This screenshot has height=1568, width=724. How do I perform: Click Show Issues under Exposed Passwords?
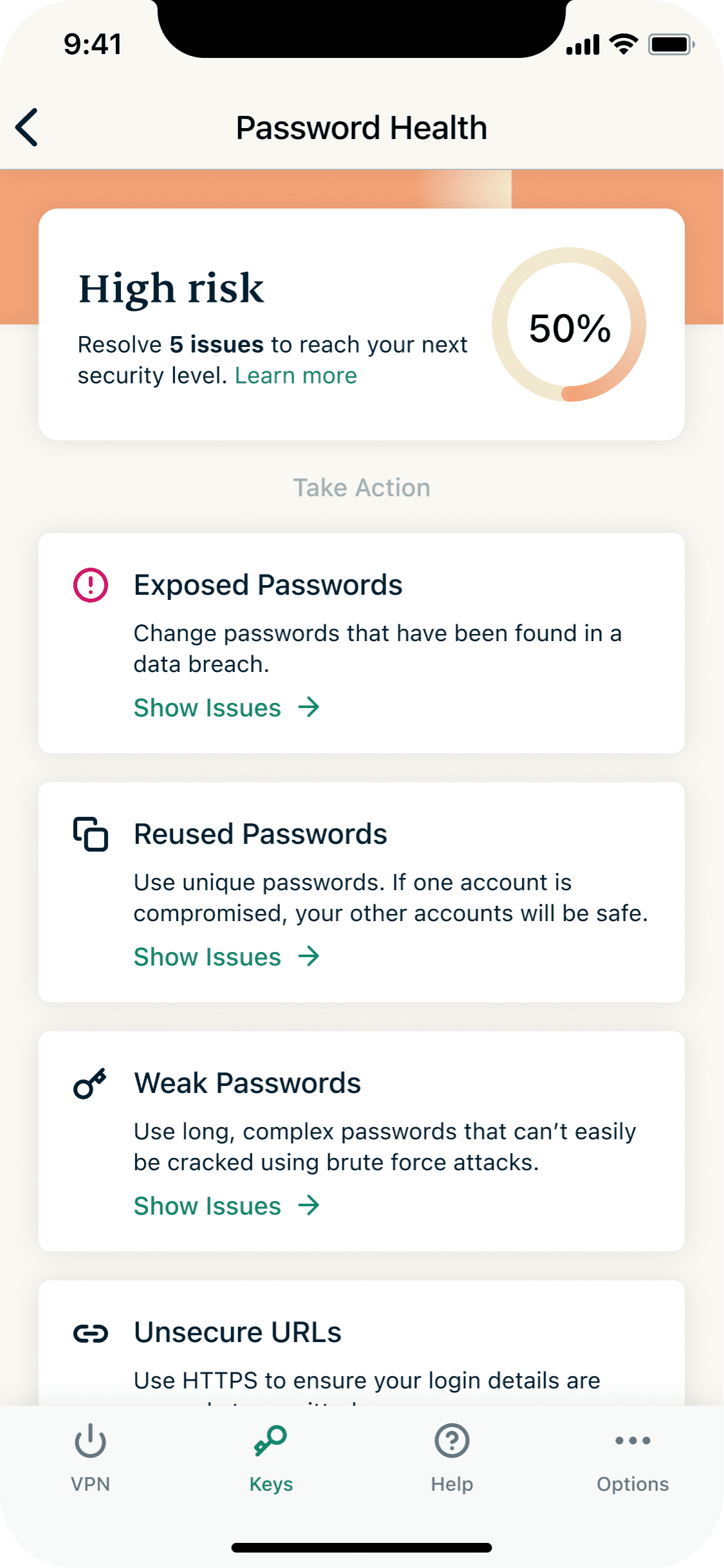[x=206, y=708]
